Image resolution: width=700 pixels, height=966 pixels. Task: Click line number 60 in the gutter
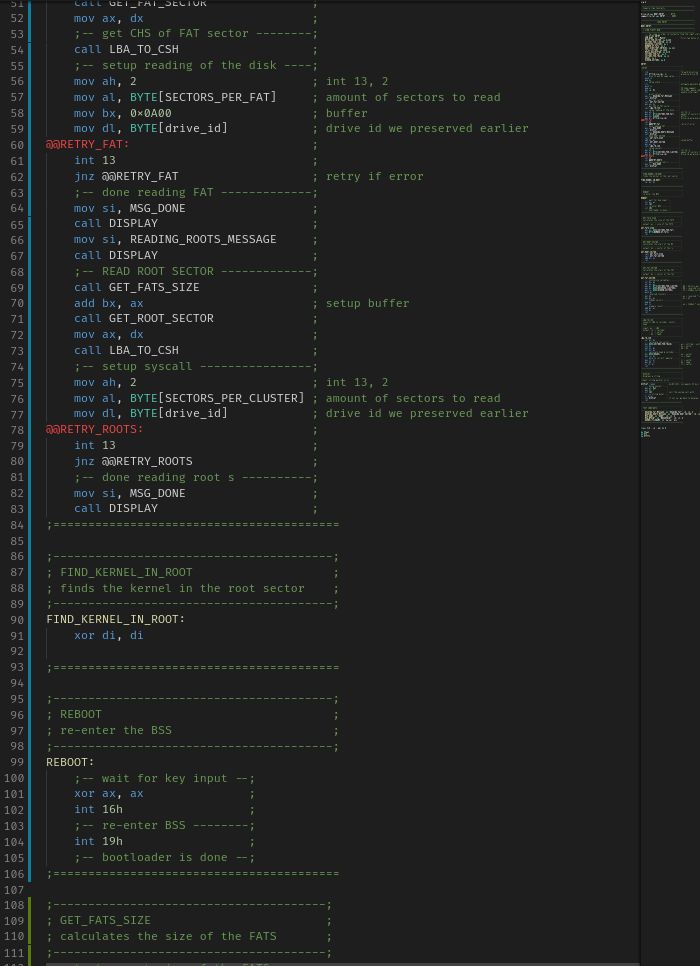point(16,144)
